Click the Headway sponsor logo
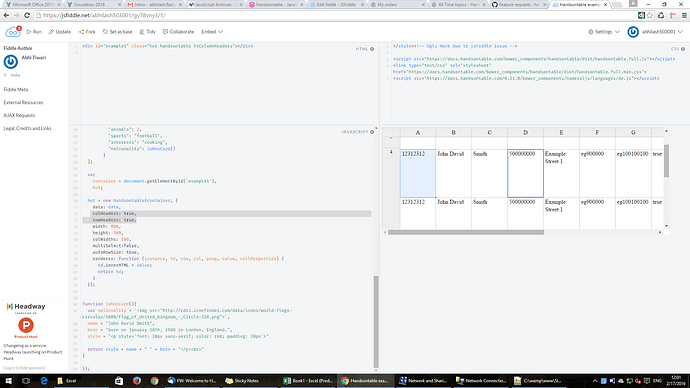The width and height of the screenshot is (690, 388). pos(26,307)
